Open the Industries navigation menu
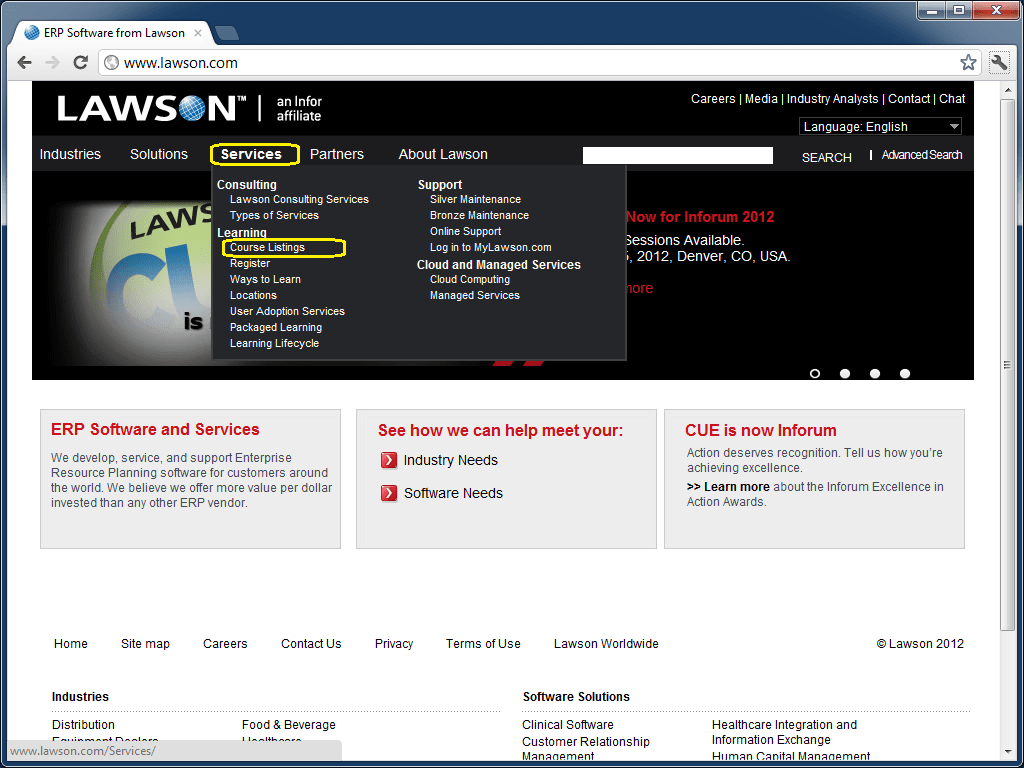This screenshot has width=1024, height=768. coord(70,154)
